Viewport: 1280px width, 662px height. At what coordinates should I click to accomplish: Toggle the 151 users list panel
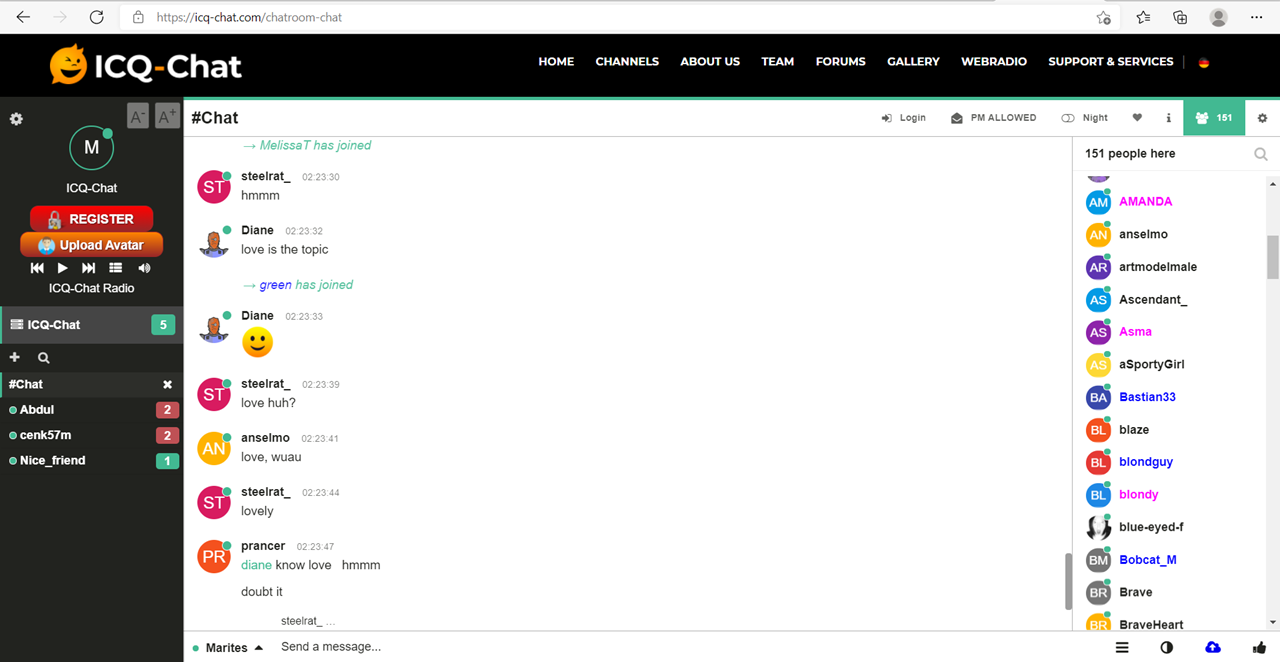pos(1214,118)
